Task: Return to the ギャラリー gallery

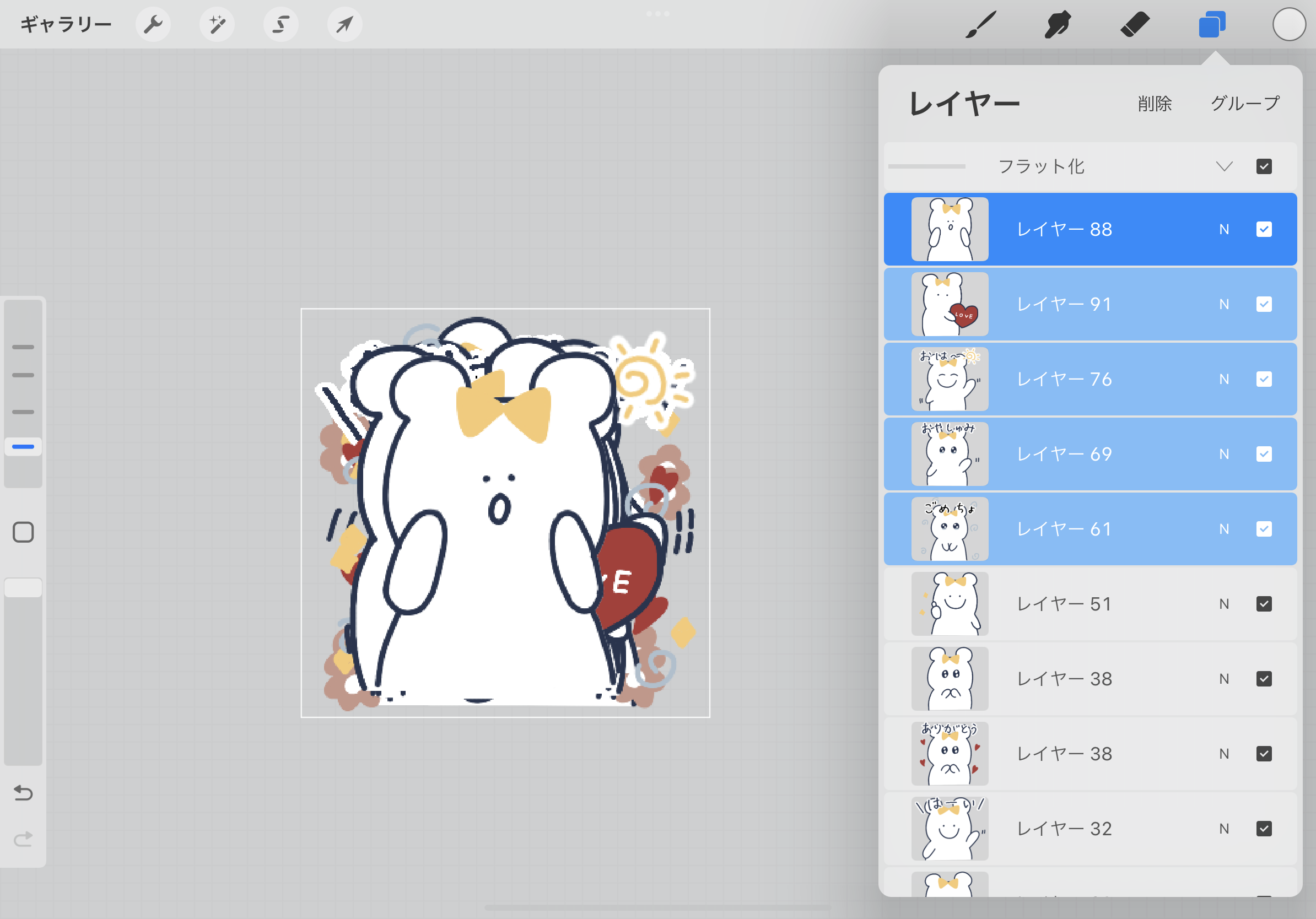Action: (66, 25)
